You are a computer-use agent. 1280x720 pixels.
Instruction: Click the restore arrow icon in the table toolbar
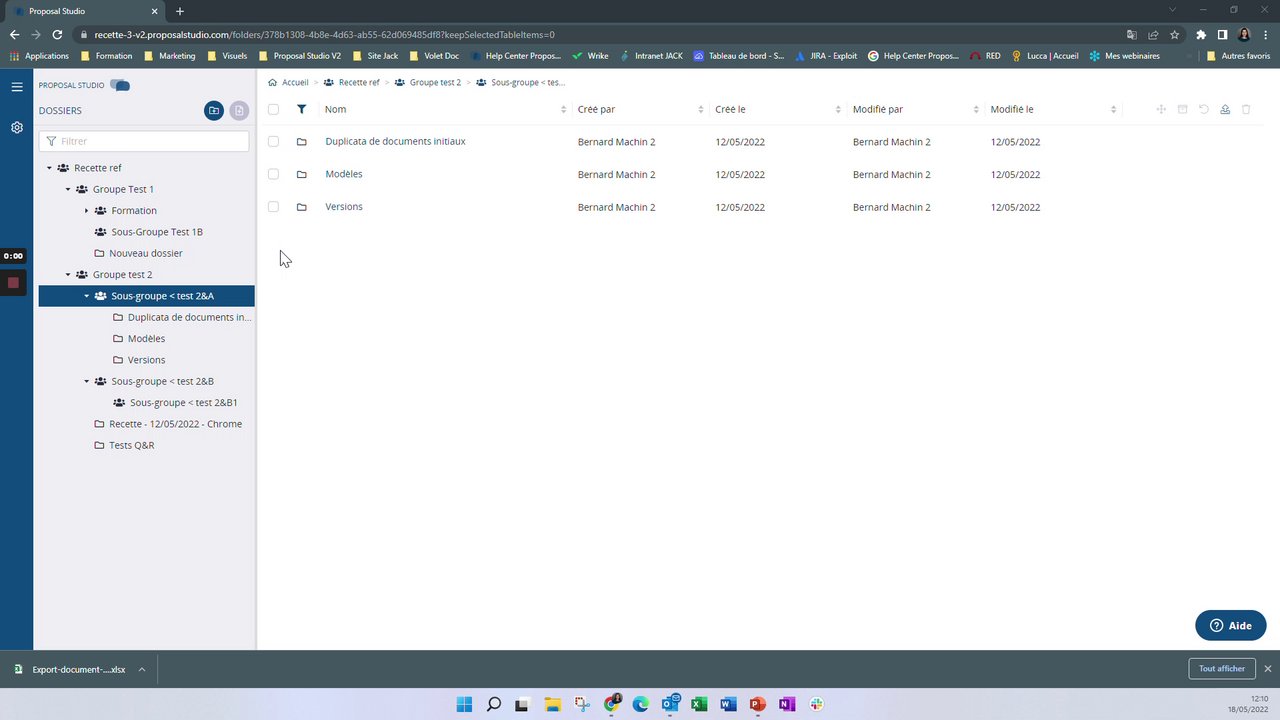click(x=1204, y=109)
